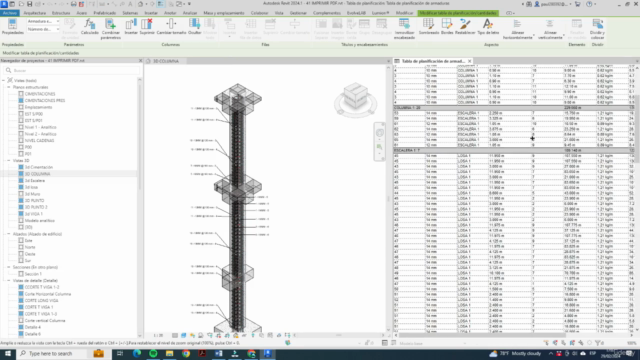Click Windows Start button
This screenshot has width=640, height=360.
(x=8, y=353)
